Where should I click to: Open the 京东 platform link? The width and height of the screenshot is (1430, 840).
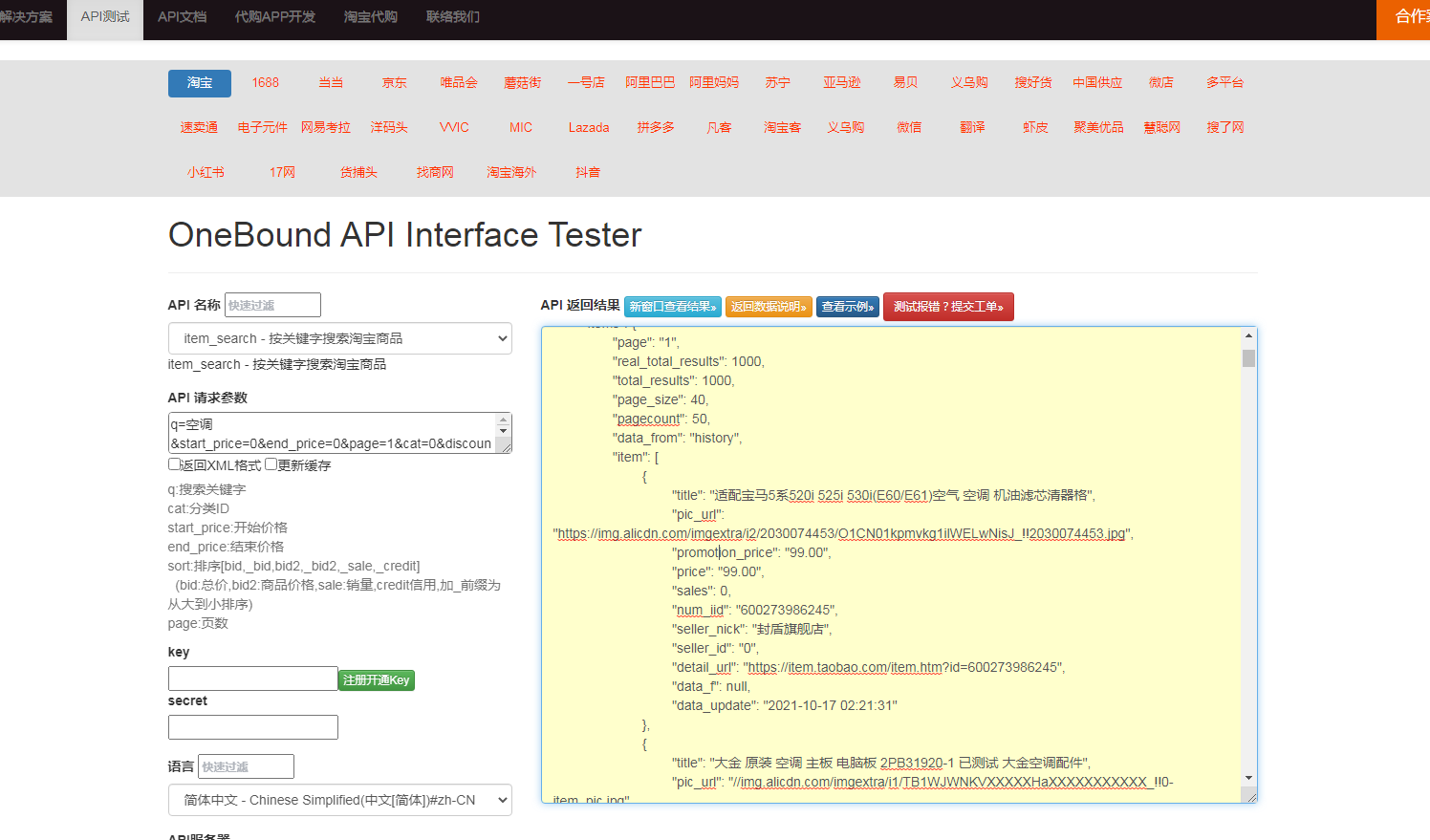point(395,83)
